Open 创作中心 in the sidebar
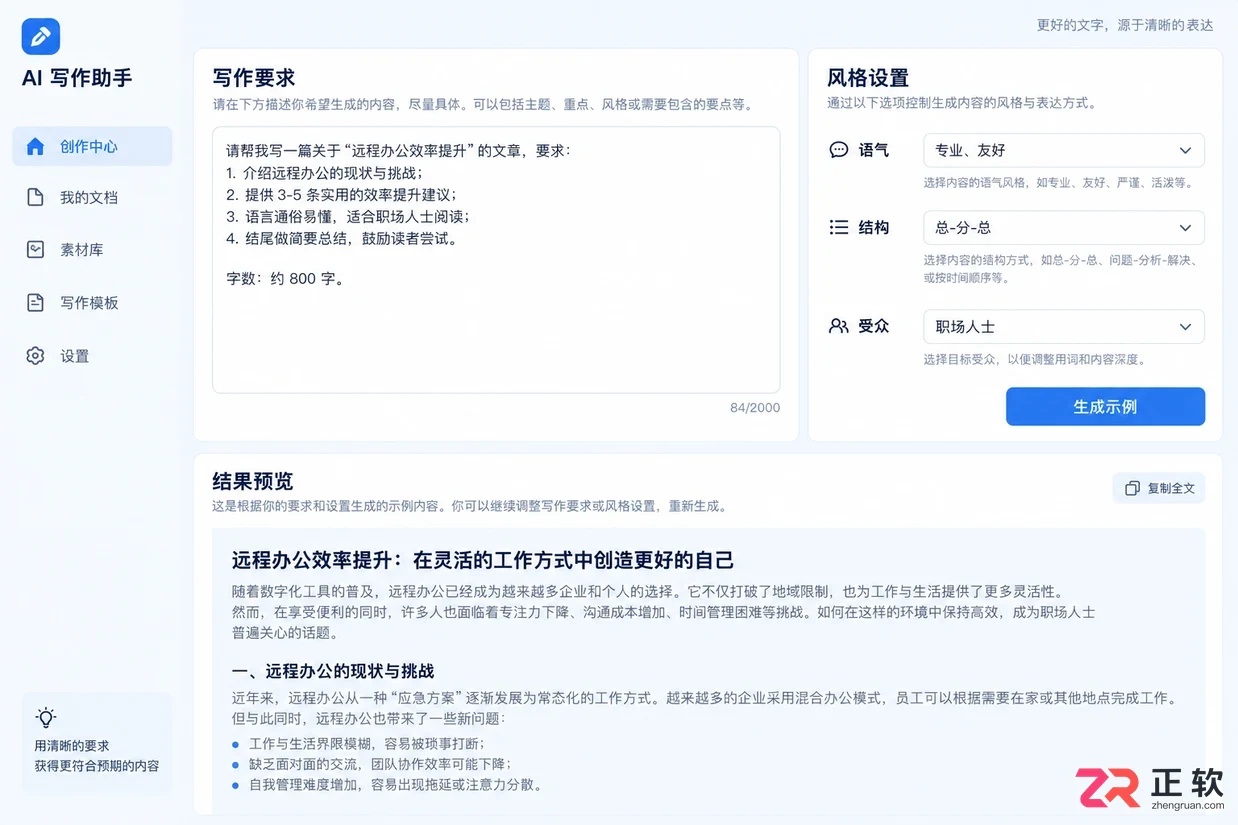1238x825 pixels. pyautogui.click(x=92, y=146)
